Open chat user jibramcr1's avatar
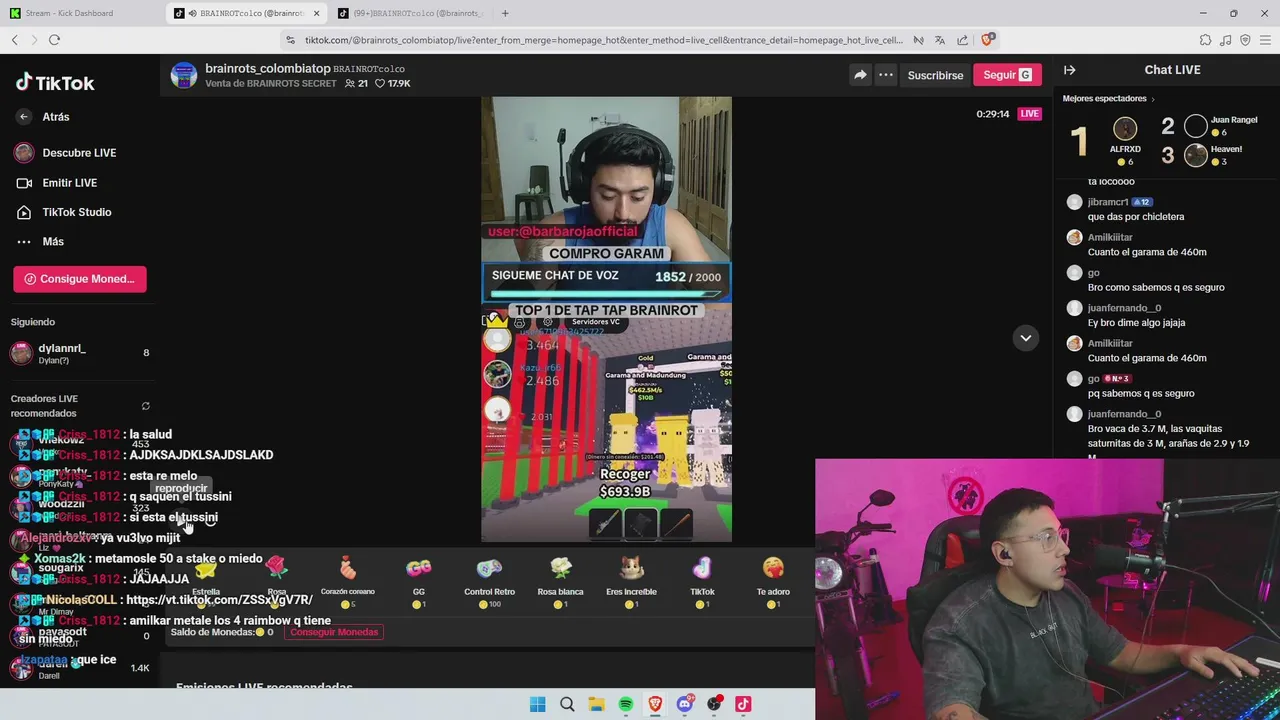The image size is (1280, 720). (1074, 202)
